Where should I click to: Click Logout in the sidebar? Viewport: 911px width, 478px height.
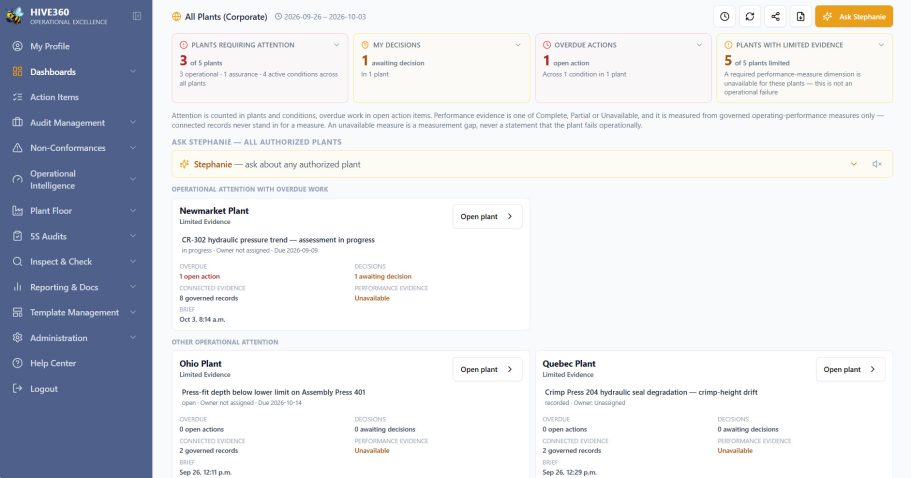[76, 389]
